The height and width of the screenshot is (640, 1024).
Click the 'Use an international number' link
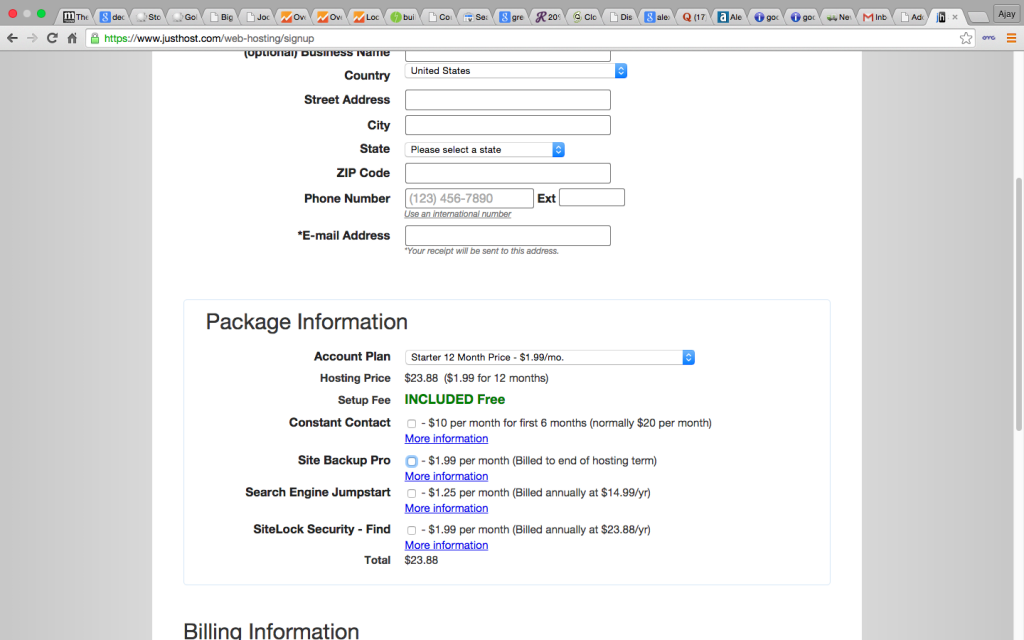457,214
